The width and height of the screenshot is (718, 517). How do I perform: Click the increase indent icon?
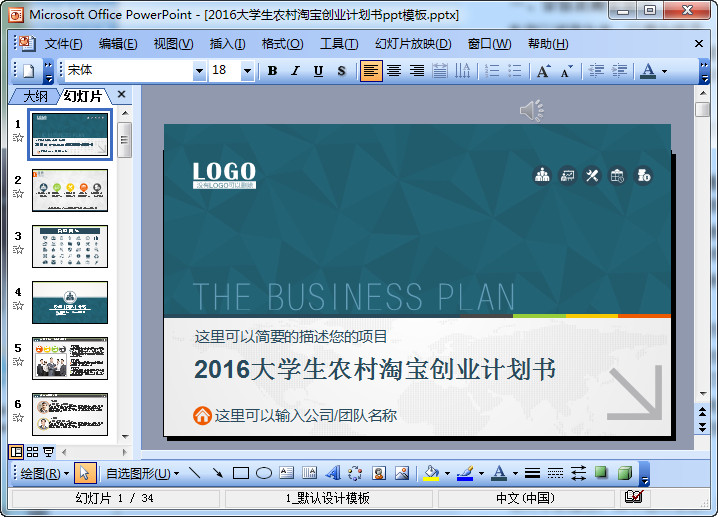[619, 71]
